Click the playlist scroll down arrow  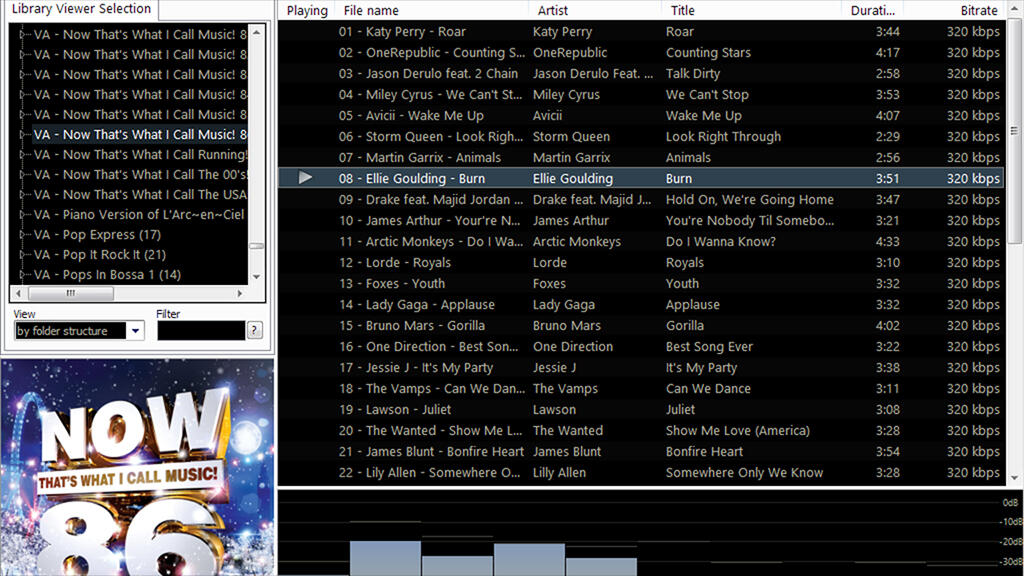tap(1014, 478)
